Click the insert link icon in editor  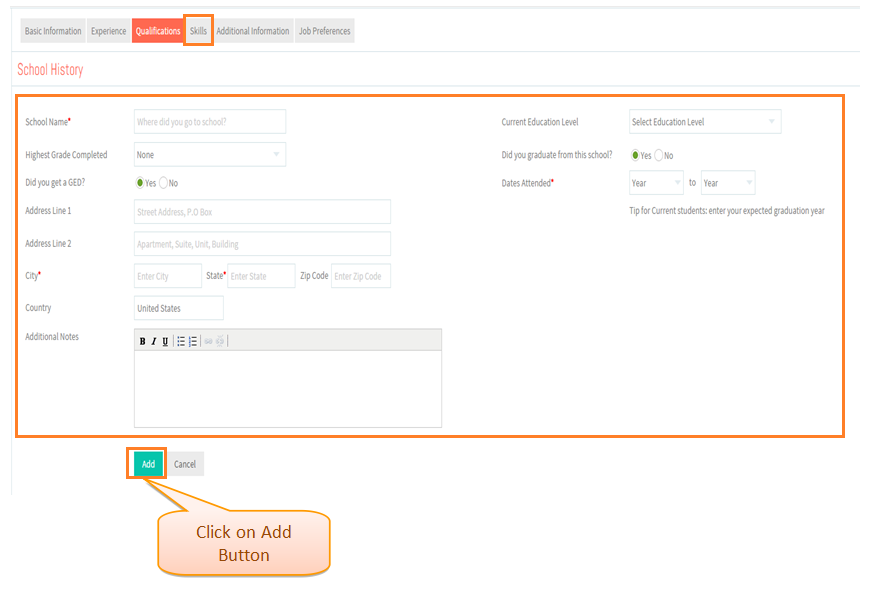pyautogui.click(x=208, y=341)
